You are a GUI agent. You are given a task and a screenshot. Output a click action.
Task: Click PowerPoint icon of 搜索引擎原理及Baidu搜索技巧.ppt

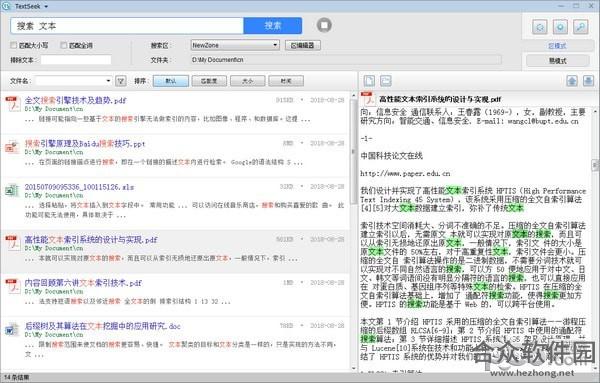[13, 147]
